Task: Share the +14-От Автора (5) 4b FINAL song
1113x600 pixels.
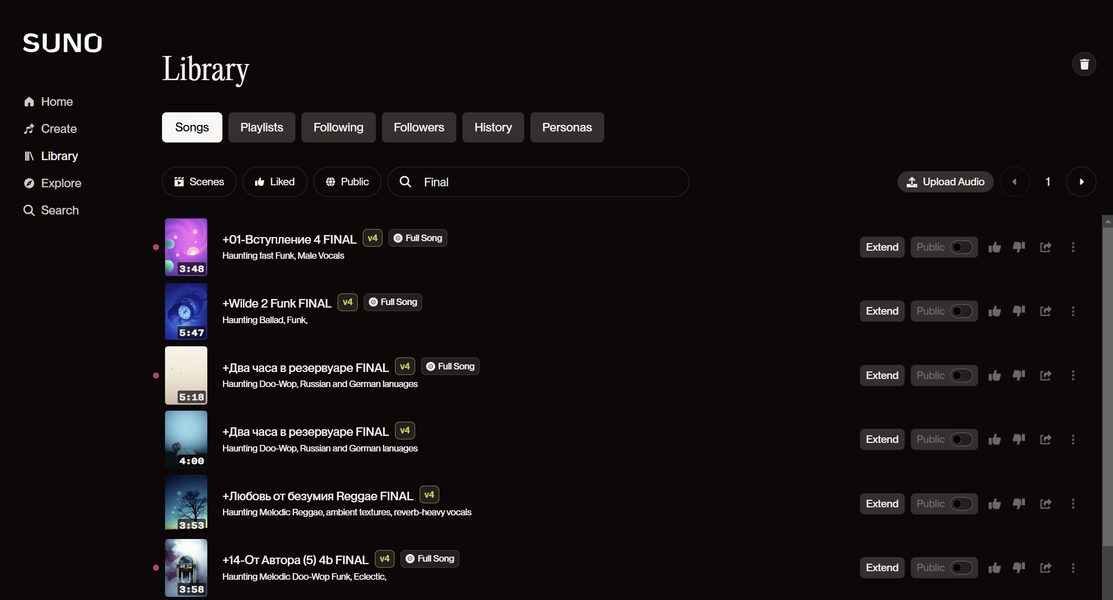Action: click(1046, 568)
